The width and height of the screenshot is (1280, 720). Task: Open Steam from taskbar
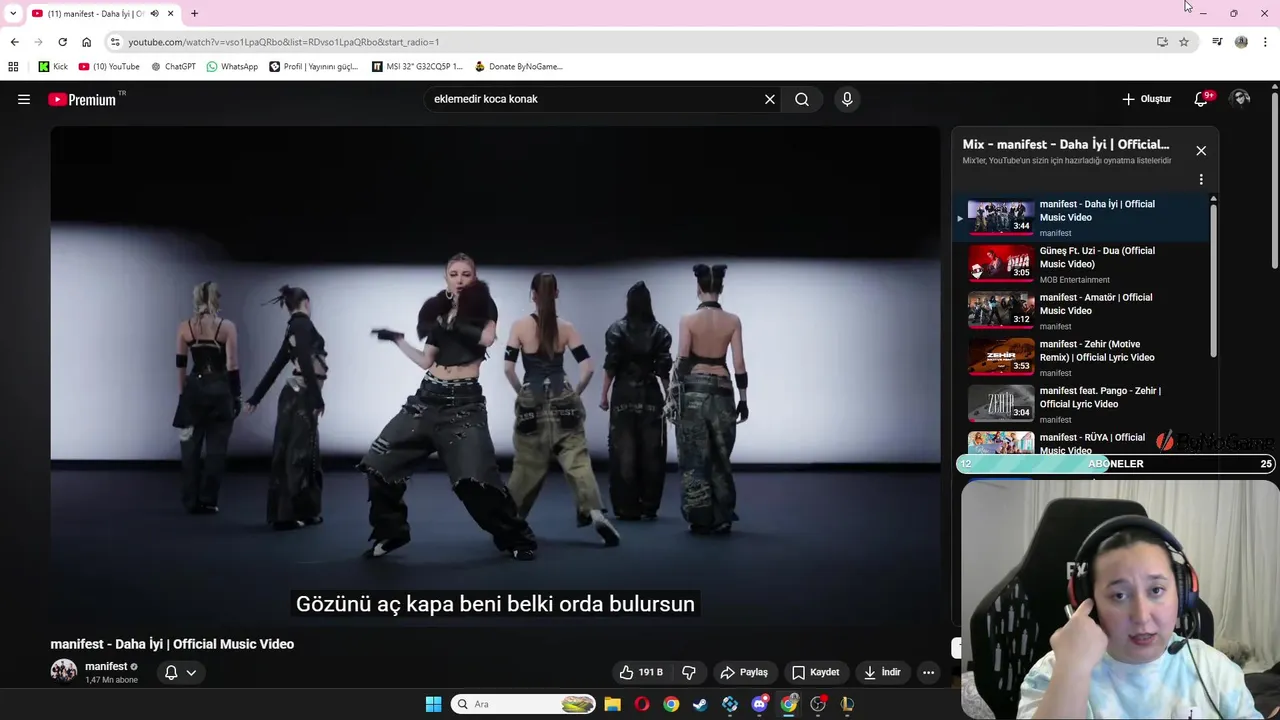(700, 704)
